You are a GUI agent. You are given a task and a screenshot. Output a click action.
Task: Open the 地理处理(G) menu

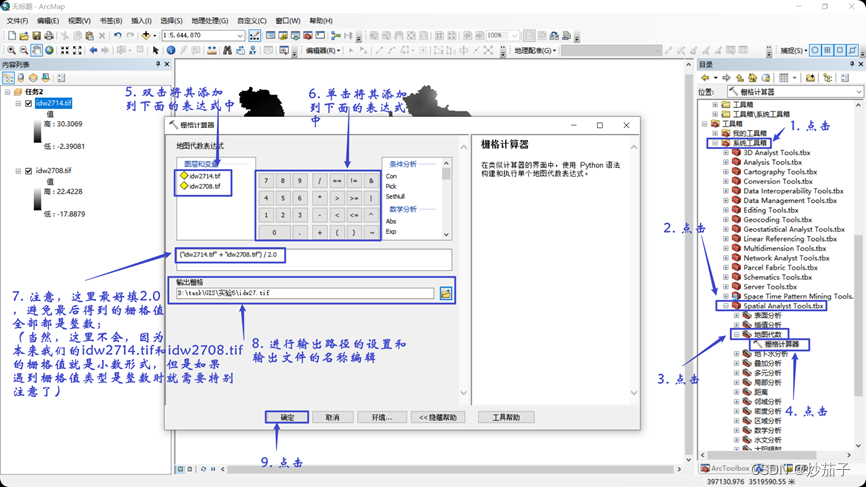coord(210,20)
